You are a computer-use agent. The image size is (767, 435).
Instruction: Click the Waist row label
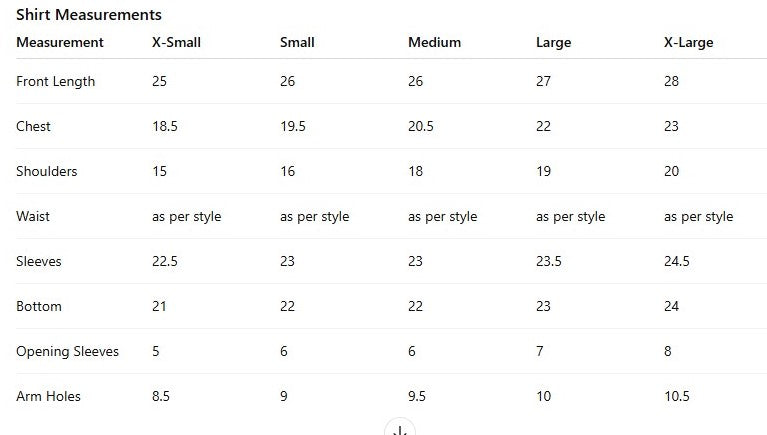click(x=33, y=216)
